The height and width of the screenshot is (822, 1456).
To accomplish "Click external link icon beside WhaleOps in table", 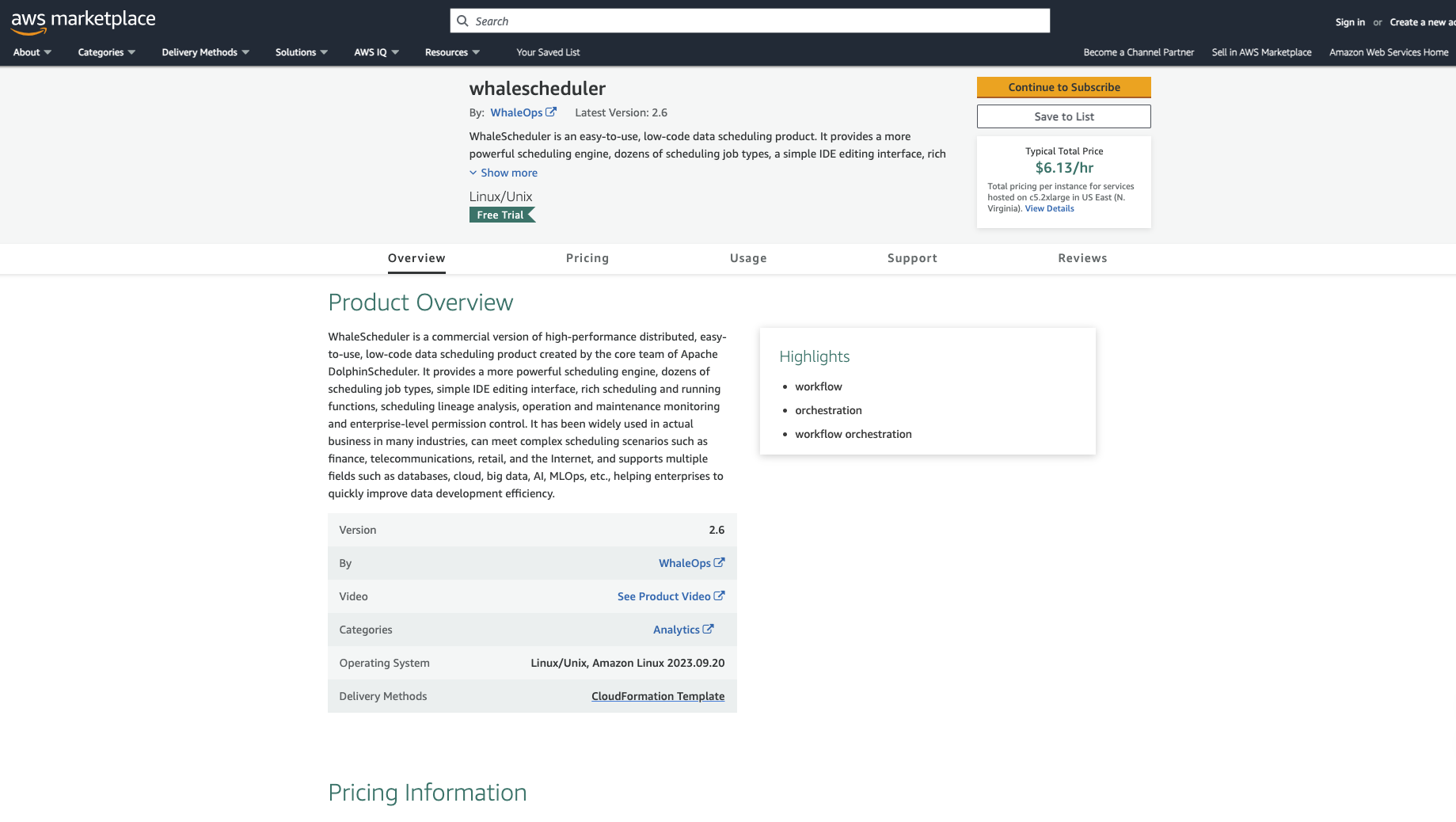I will click(719, 563).
